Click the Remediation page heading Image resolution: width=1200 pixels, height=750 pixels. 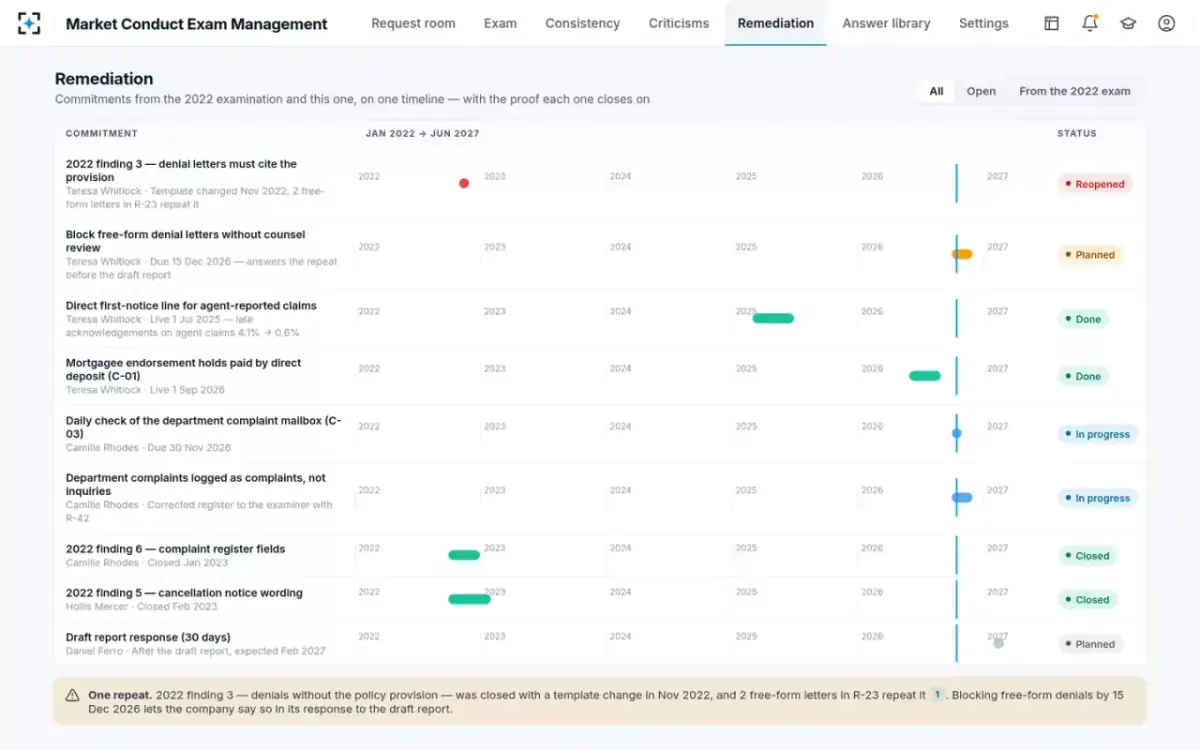coord(104,78)
